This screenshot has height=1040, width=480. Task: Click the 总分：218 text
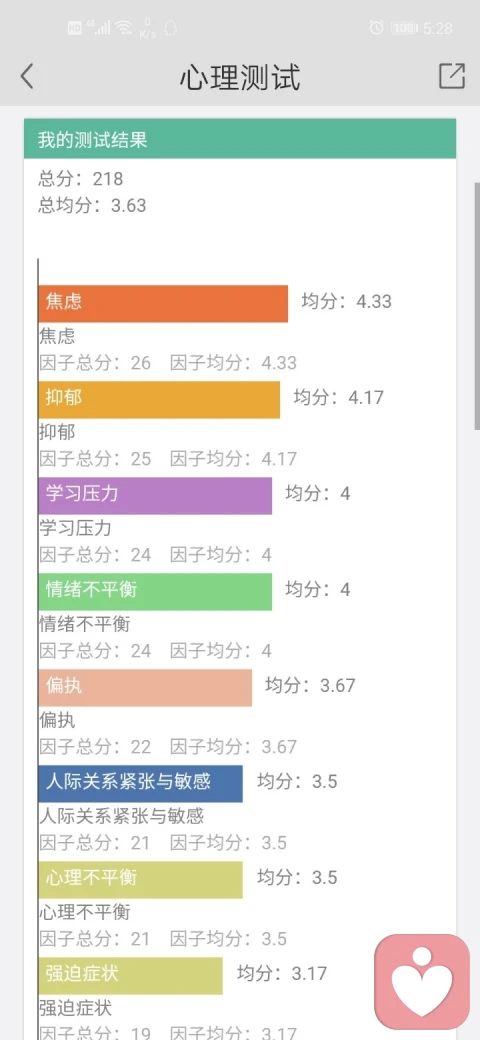(x=80, y=178)
